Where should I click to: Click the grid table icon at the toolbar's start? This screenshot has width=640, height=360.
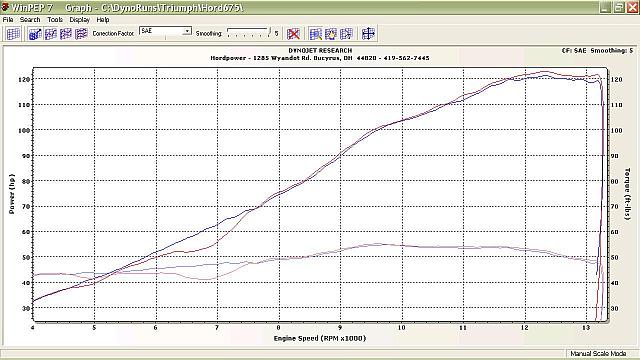click(x=13, y=33)
